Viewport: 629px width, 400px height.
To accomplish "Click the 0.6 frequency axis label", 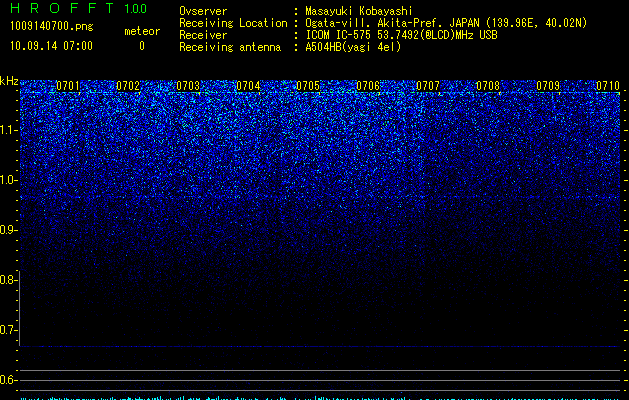I will pos(9,380).
